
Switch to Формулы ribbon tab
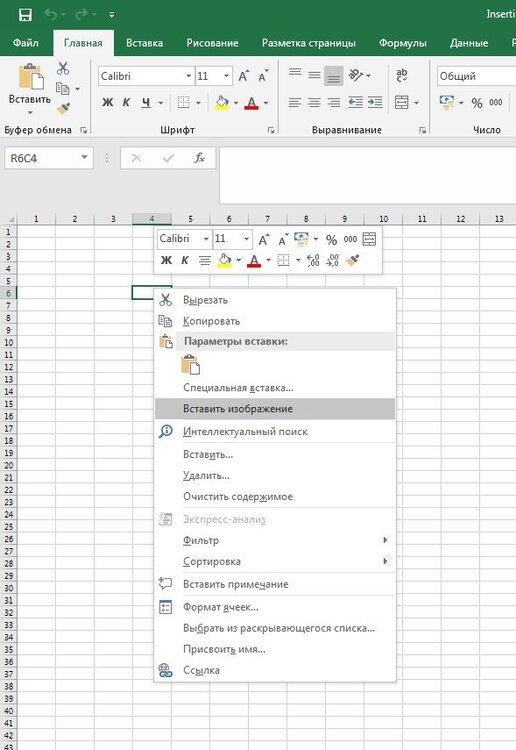(x=403, y=43)
